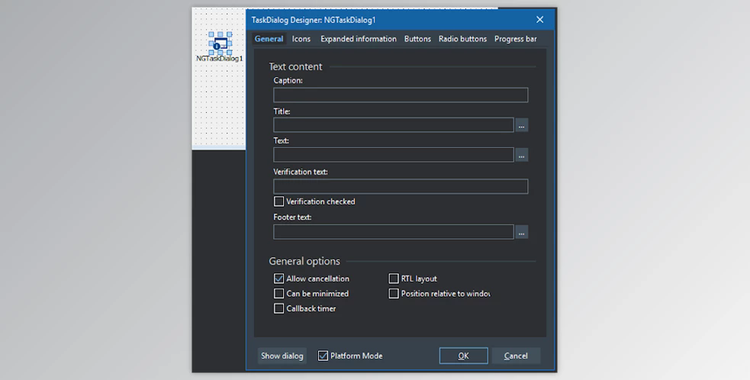
Task: Open the Title ellipsis editor button
Action: point(521,125)
